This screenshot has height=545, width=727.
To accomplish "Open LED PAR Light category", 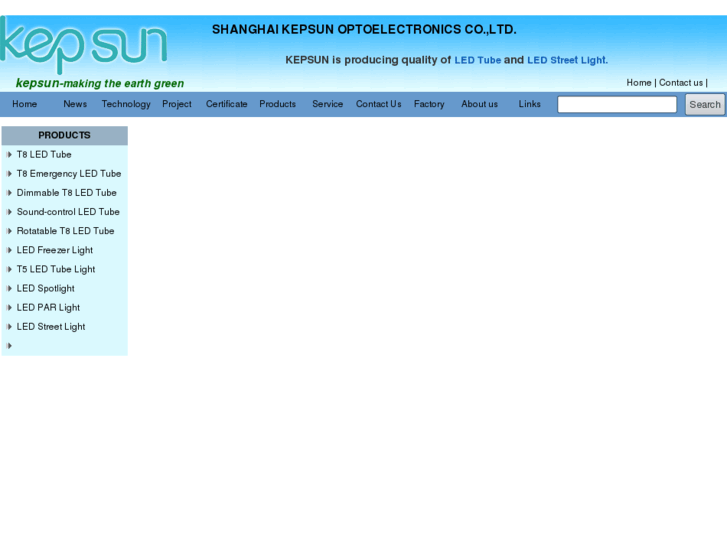I will pyautogui.click(x=48, y=308).
